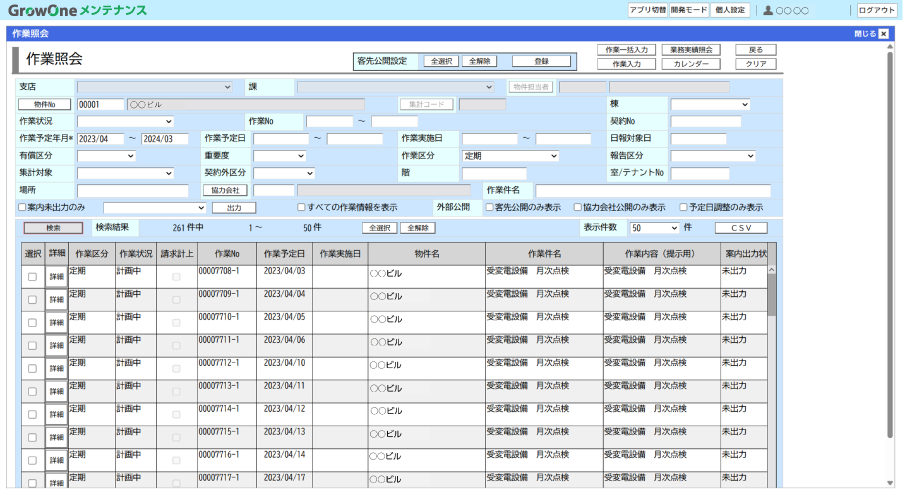This screenshot has width=903, height=495.
Task: Expand the 有償区分 dropdown
Action: [x=106, y=156]
